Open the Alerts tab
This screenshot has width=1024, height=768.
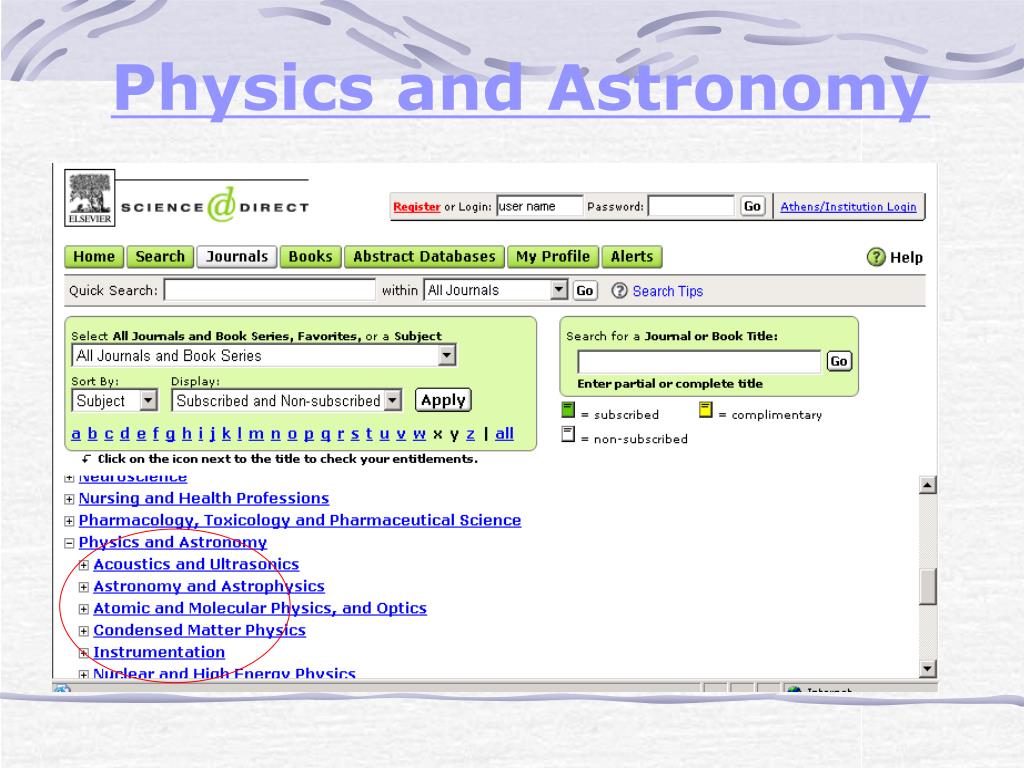click(632, 257)
